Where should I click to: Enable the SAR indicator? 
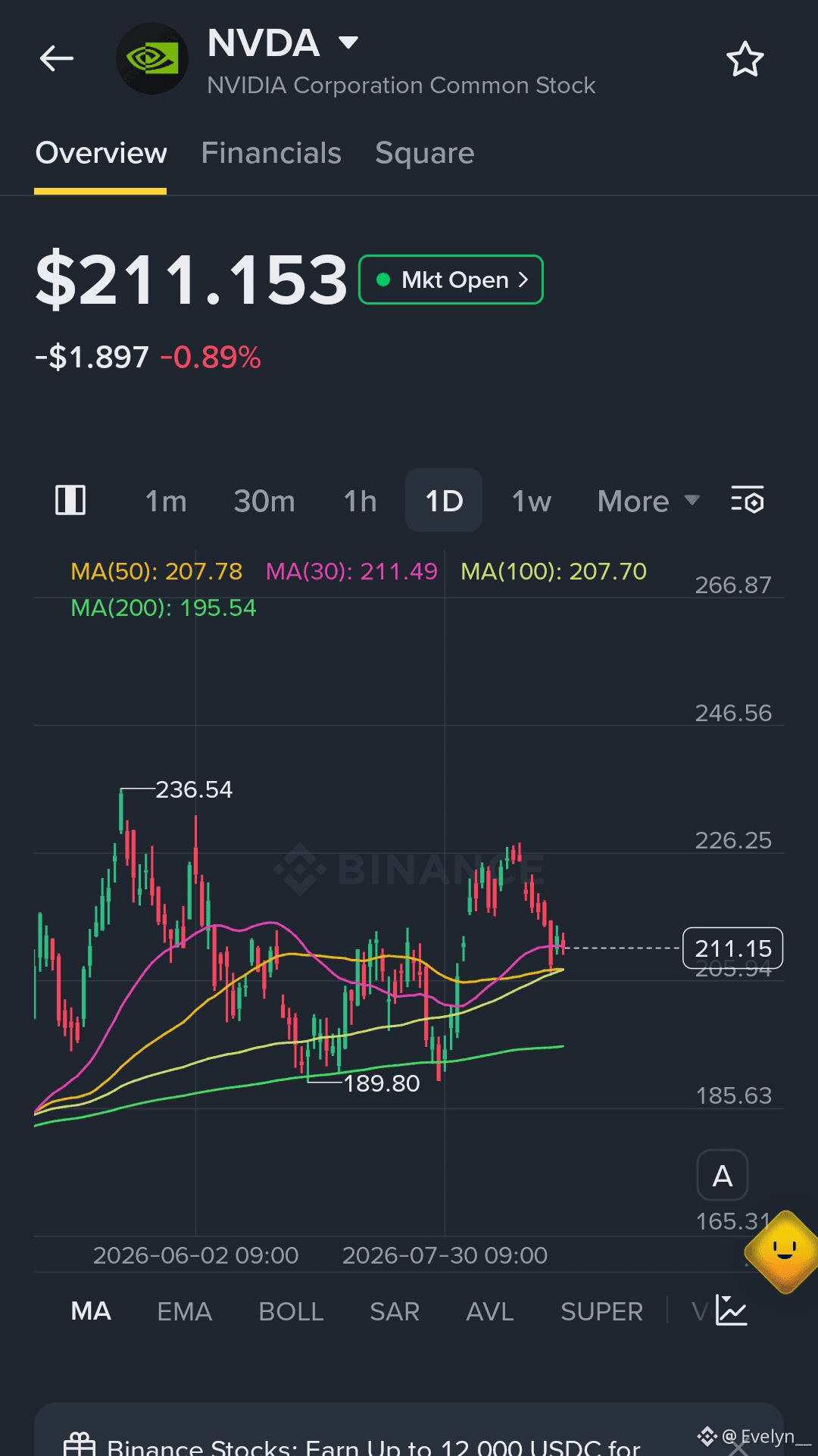point(395,1311)
